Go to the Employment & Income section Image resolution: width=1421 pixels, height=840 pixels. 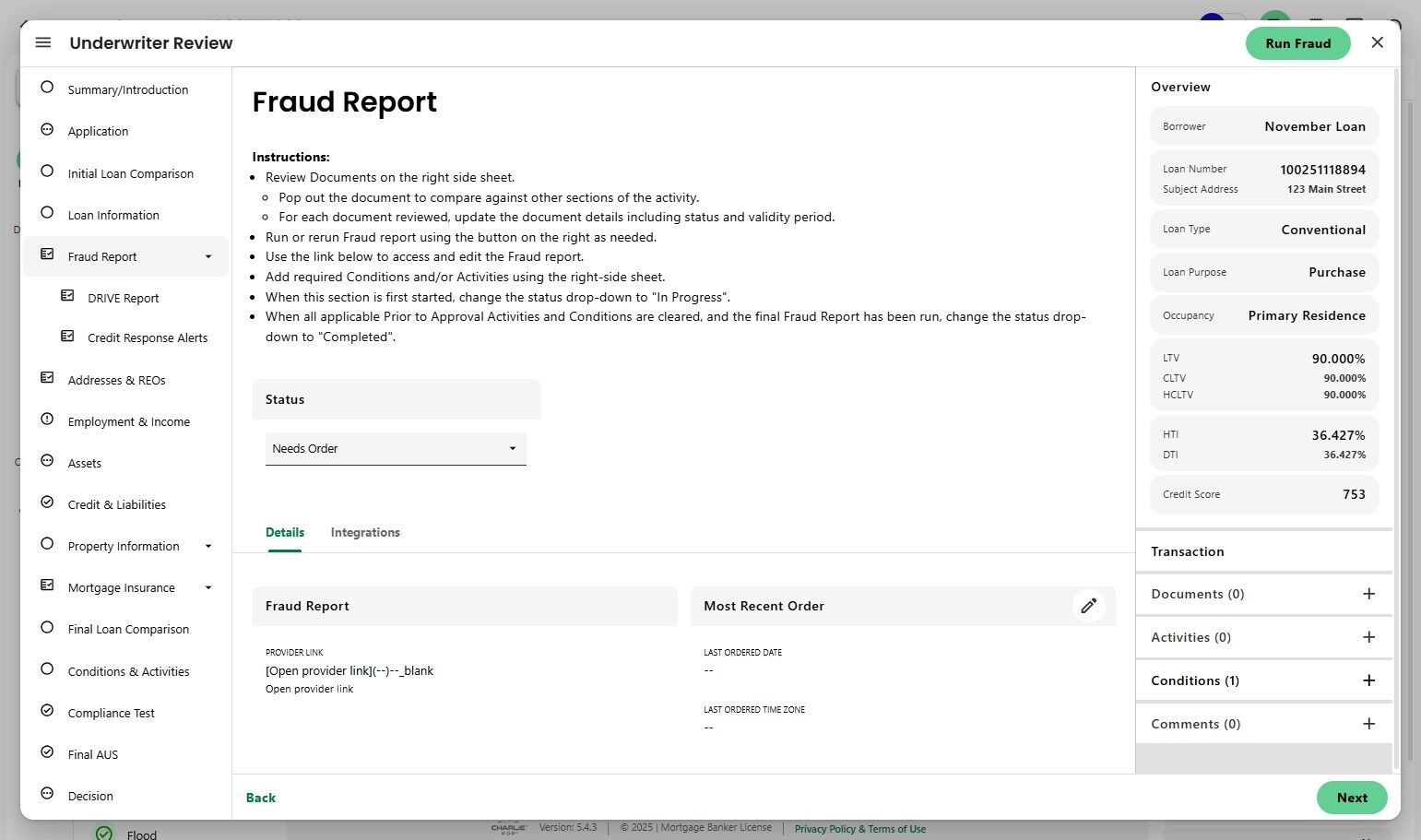tap(128, 422)
